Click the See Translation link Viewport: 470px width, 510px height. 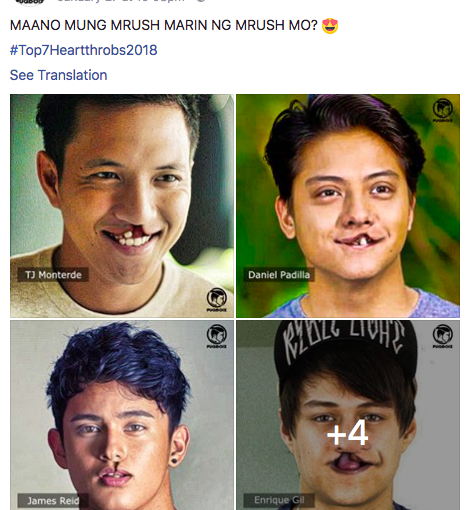(58, 75)
